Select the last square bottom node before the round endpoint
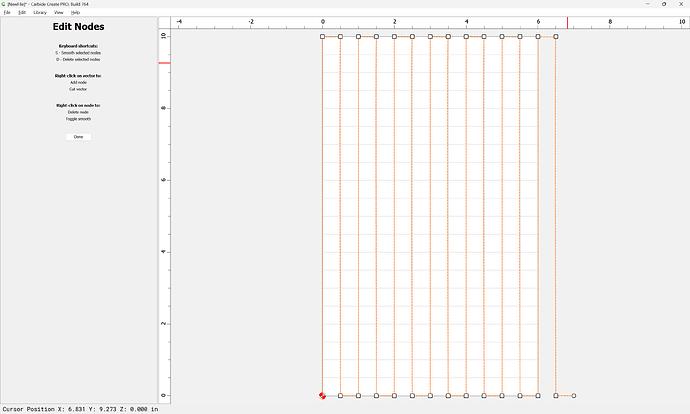The width and height of the screenshot is (690, 414). pos(556,396)
